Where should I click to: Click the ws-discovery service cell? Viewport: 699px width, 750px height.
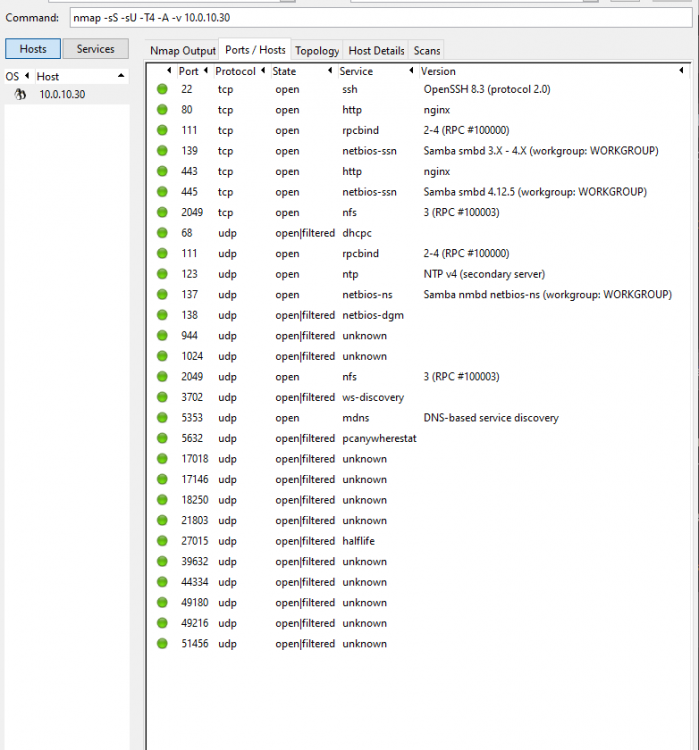(373, 397)
